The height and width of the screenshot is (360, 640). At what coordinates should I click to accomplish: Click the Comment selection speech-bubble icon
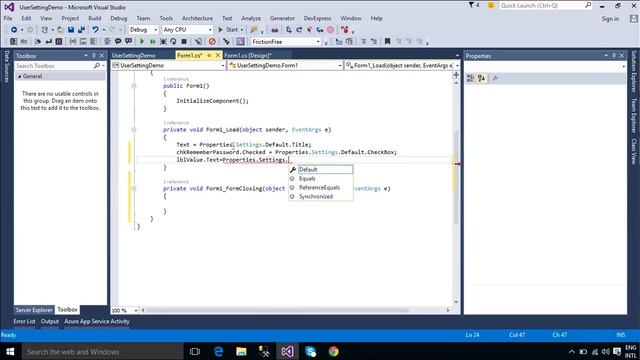118,42
